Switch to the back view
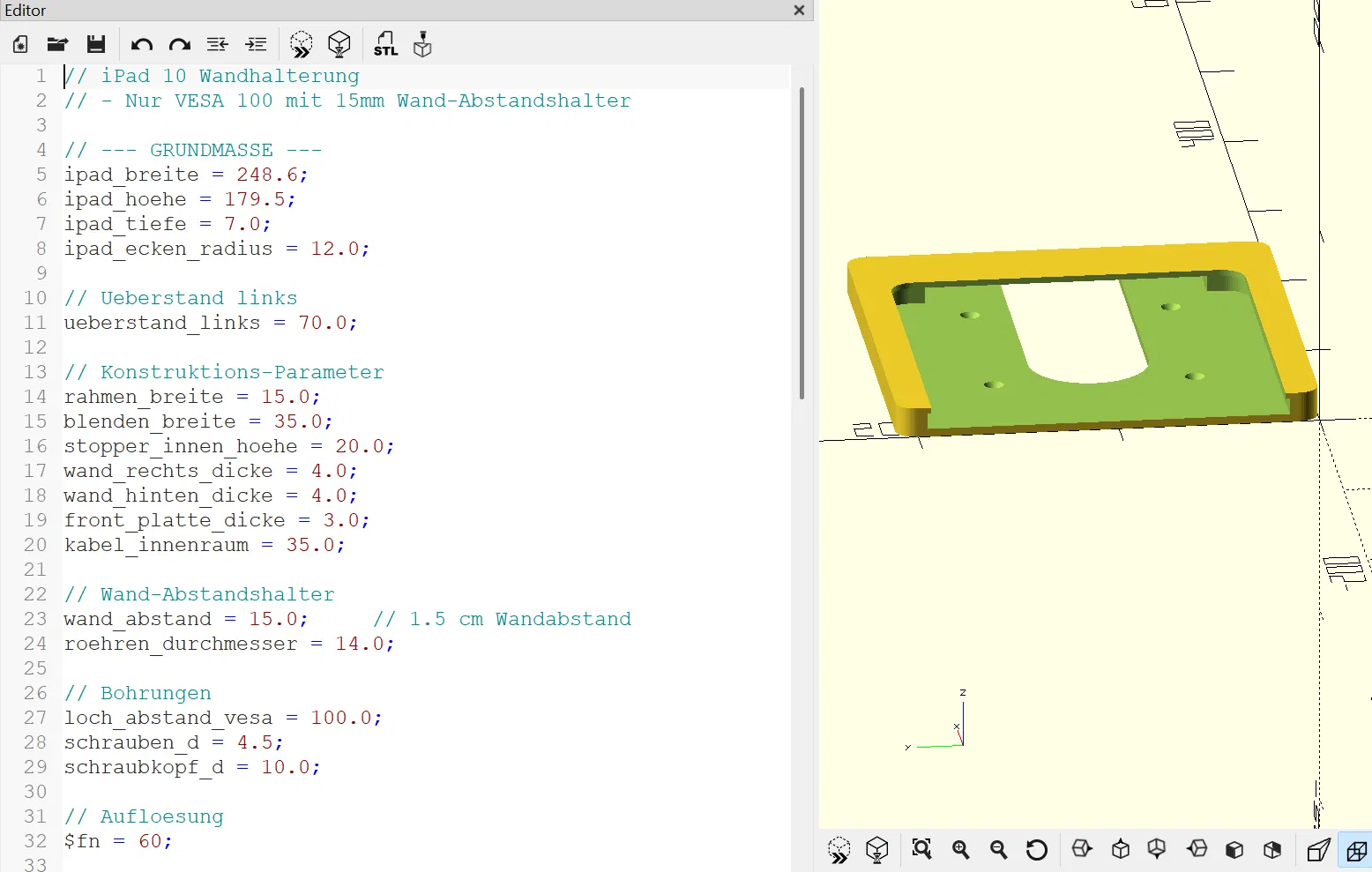This screenshot has height=872, width=1372. click(1272, 849)
